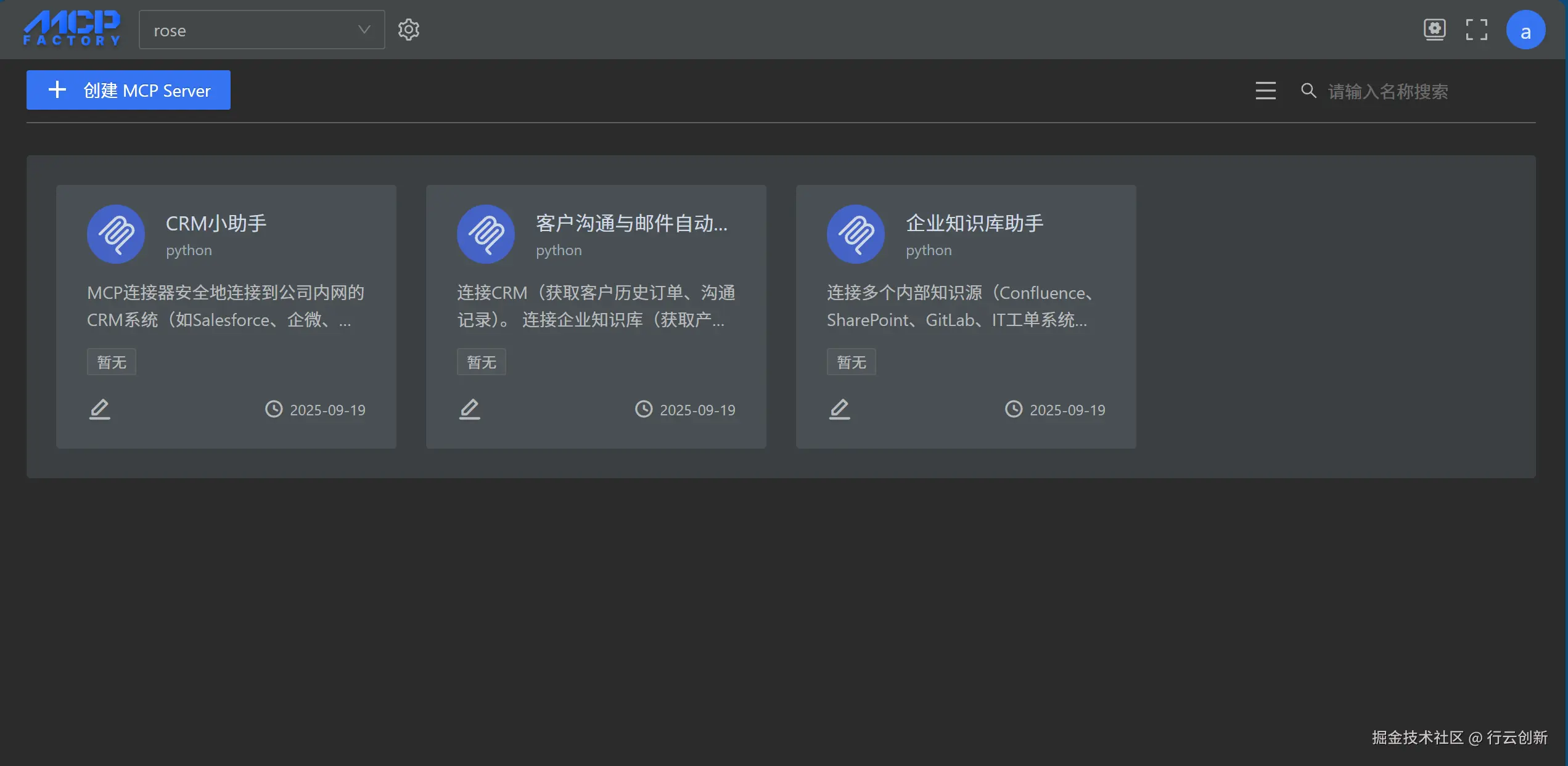Open the CRM小助手 card title

point(216,223)
